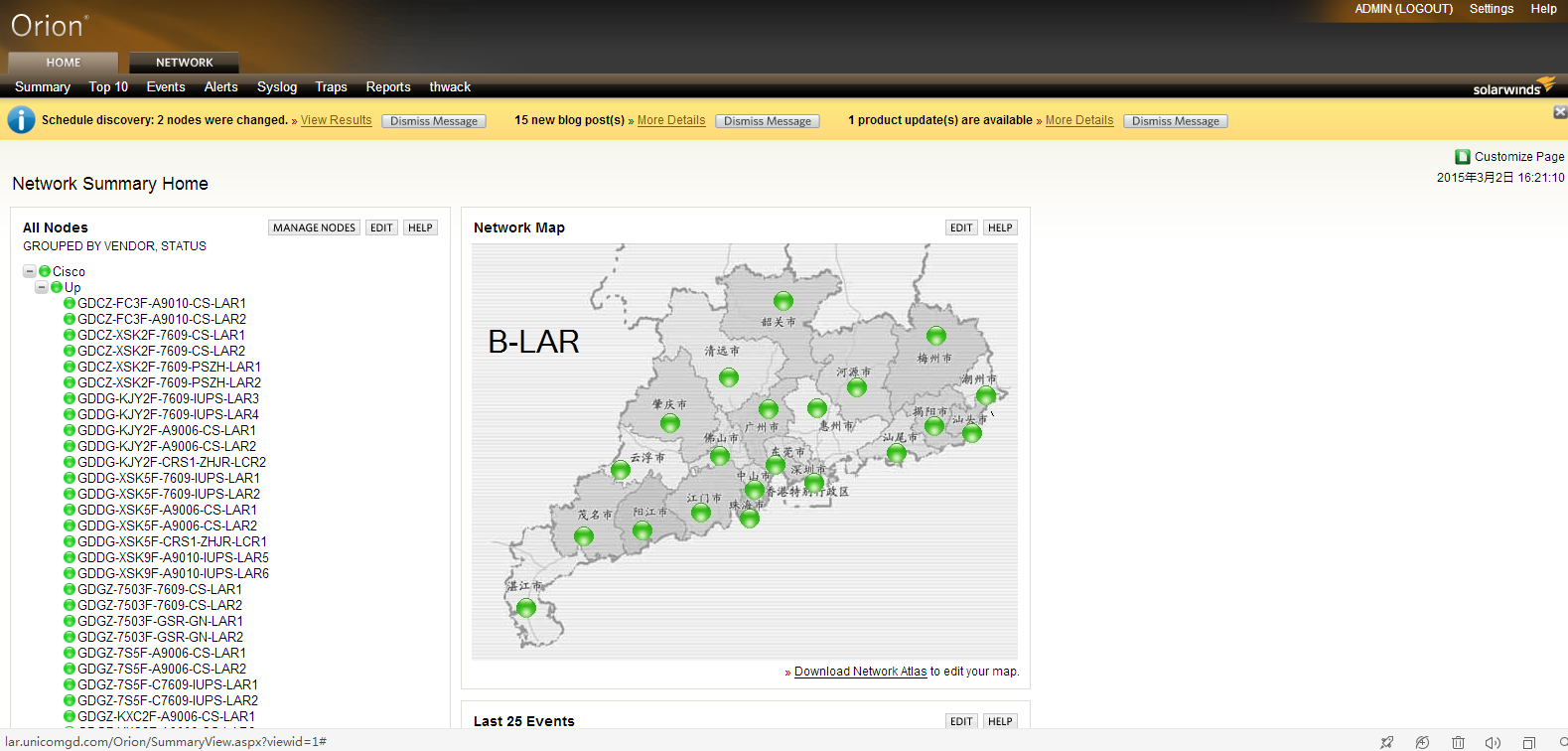
Task: Click the Guangzhou (广州市) status node
Action: 769,409
